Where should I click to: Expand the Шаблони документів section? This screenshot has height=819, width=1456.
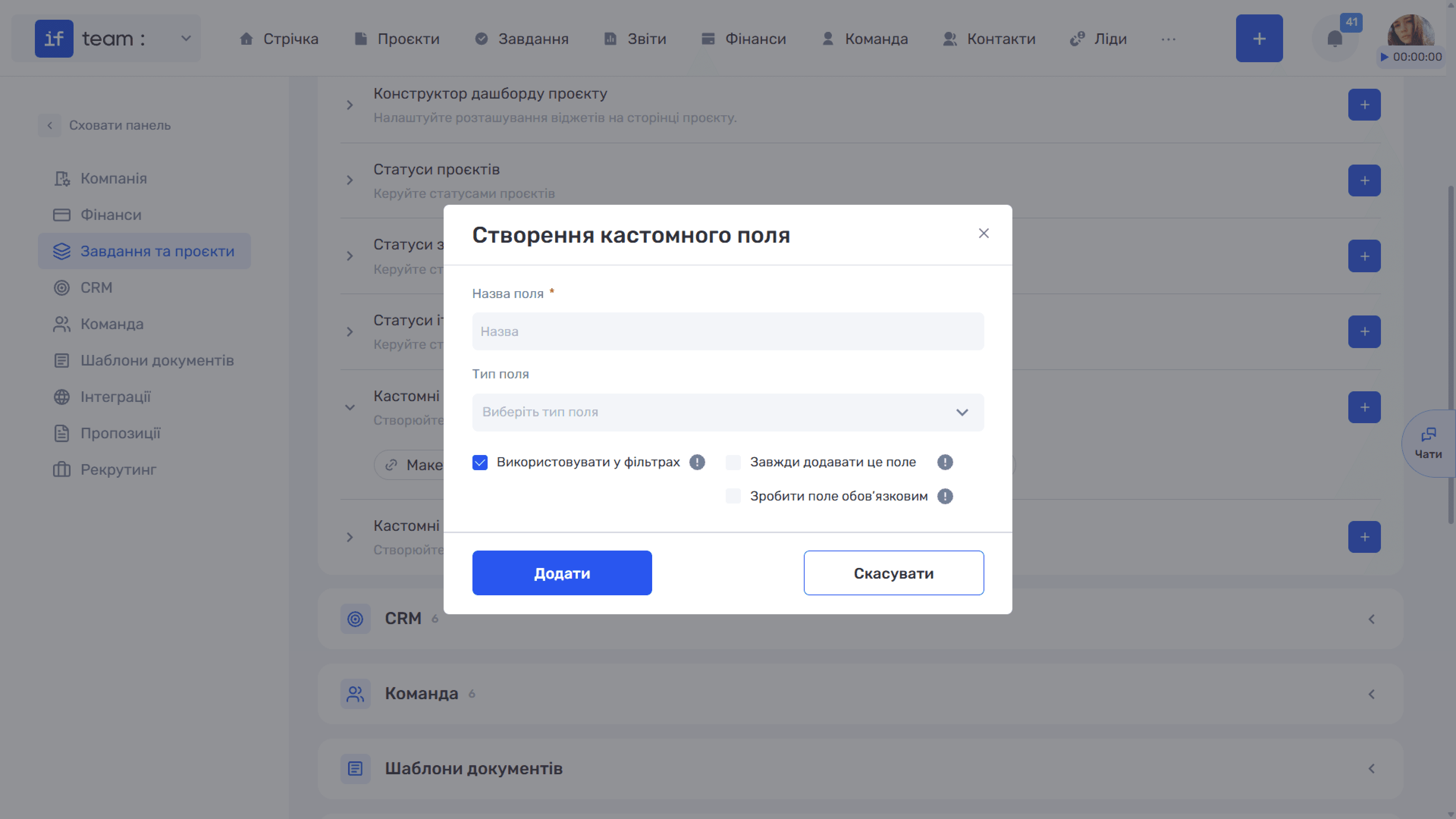coord(1371,769)
